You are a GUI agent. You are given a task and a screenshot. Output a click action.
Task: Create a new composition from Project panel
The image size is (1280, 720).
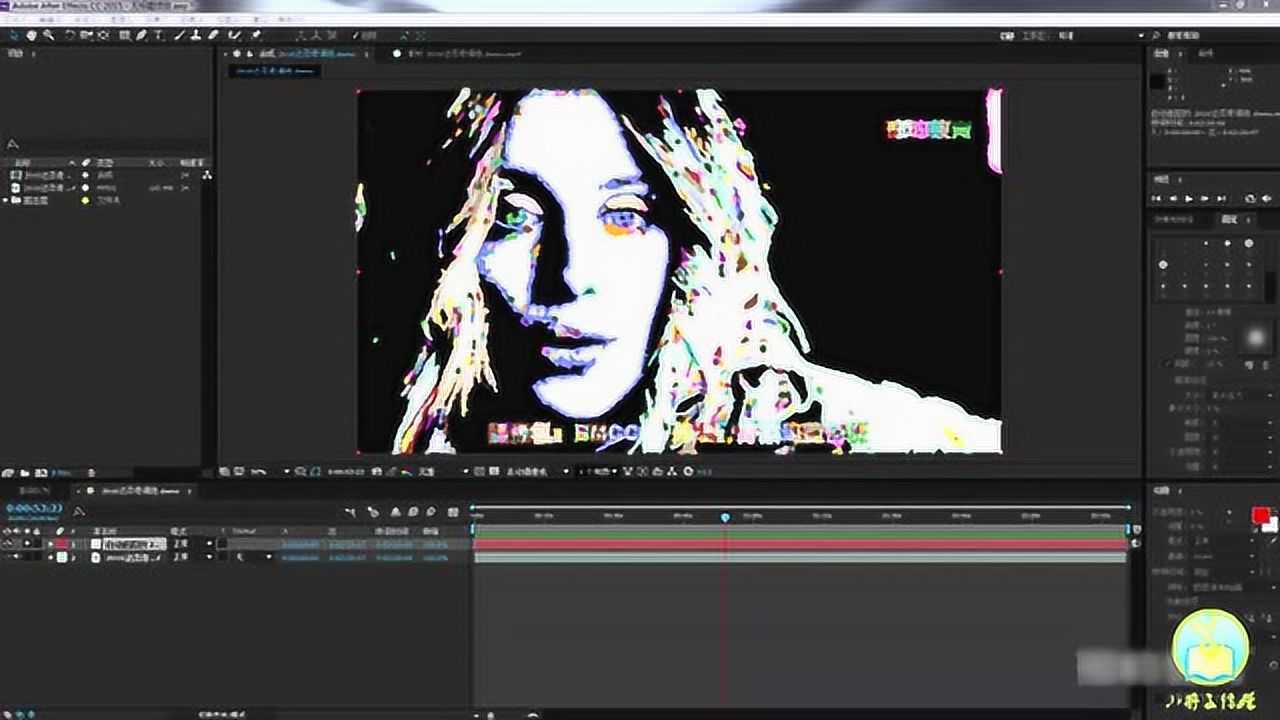tap(39, 472)
